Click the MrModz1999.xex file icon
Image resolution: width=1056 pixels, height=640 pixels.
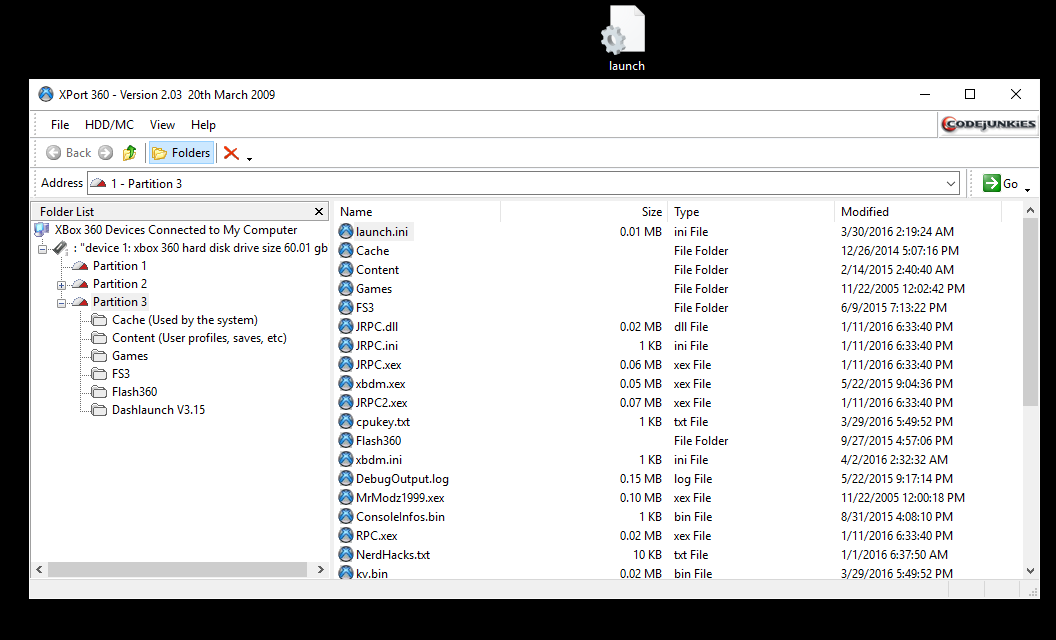[345, 497]
